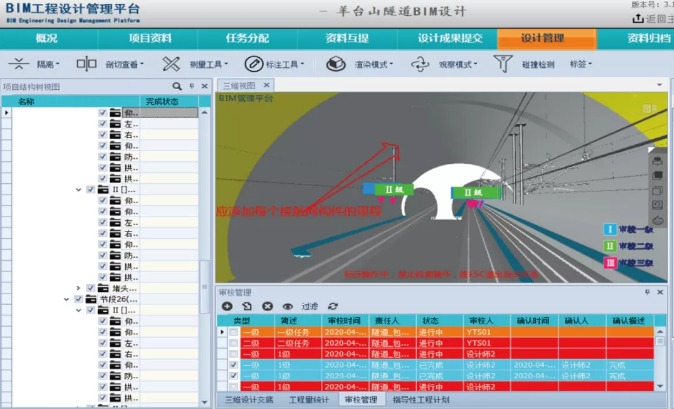Click the refresh icon beside 过滤
The image size is (674, 409).
[333, 306]
